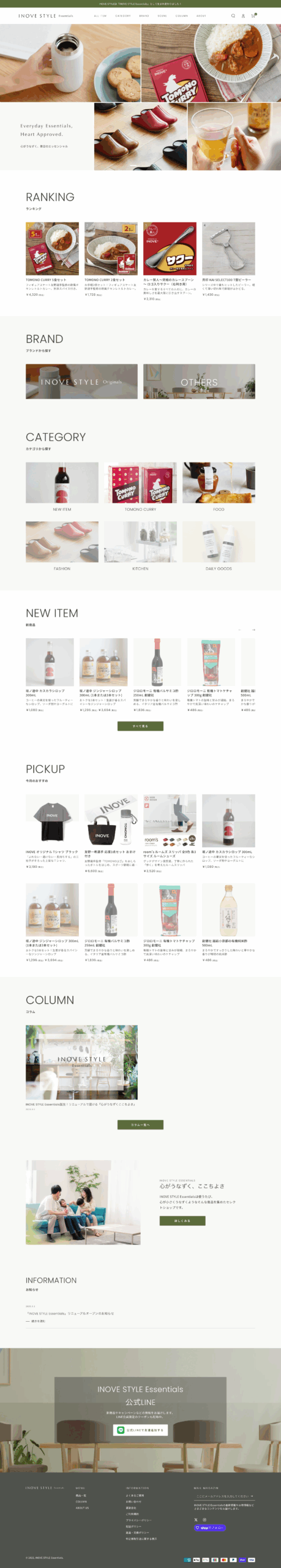Open the search icon in header

click(x=233, y=16)
